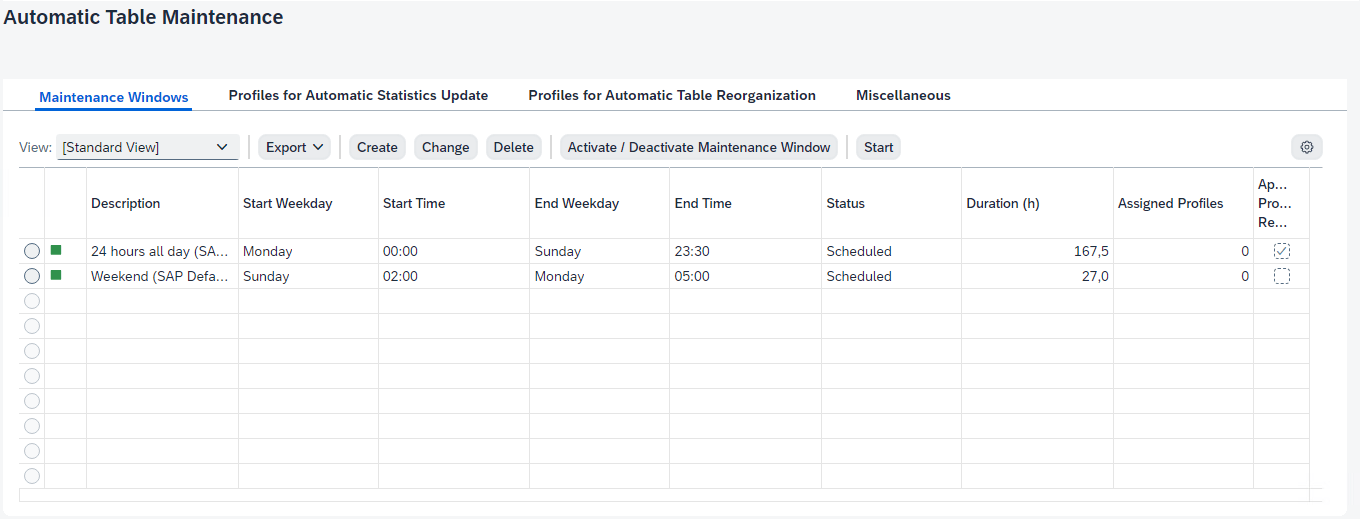Image resolution: width=1360 pixels, height=519 pixels.
Task: Click Scheduled status in Weekend row
Action: pyautogui.click(x=892, y=276)
